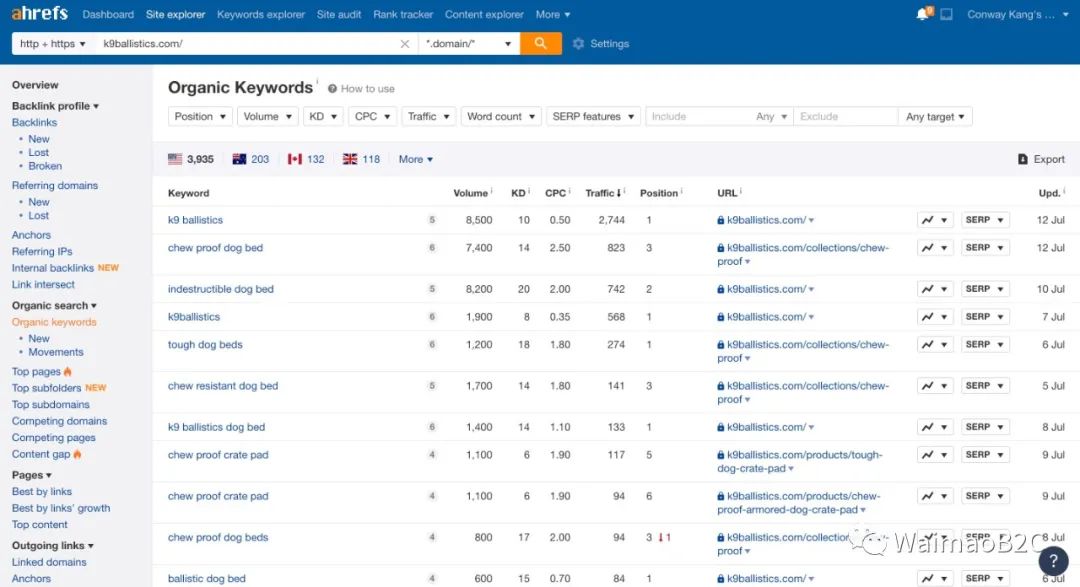Open the chew proof dog bed keyword link

point(215,248)
